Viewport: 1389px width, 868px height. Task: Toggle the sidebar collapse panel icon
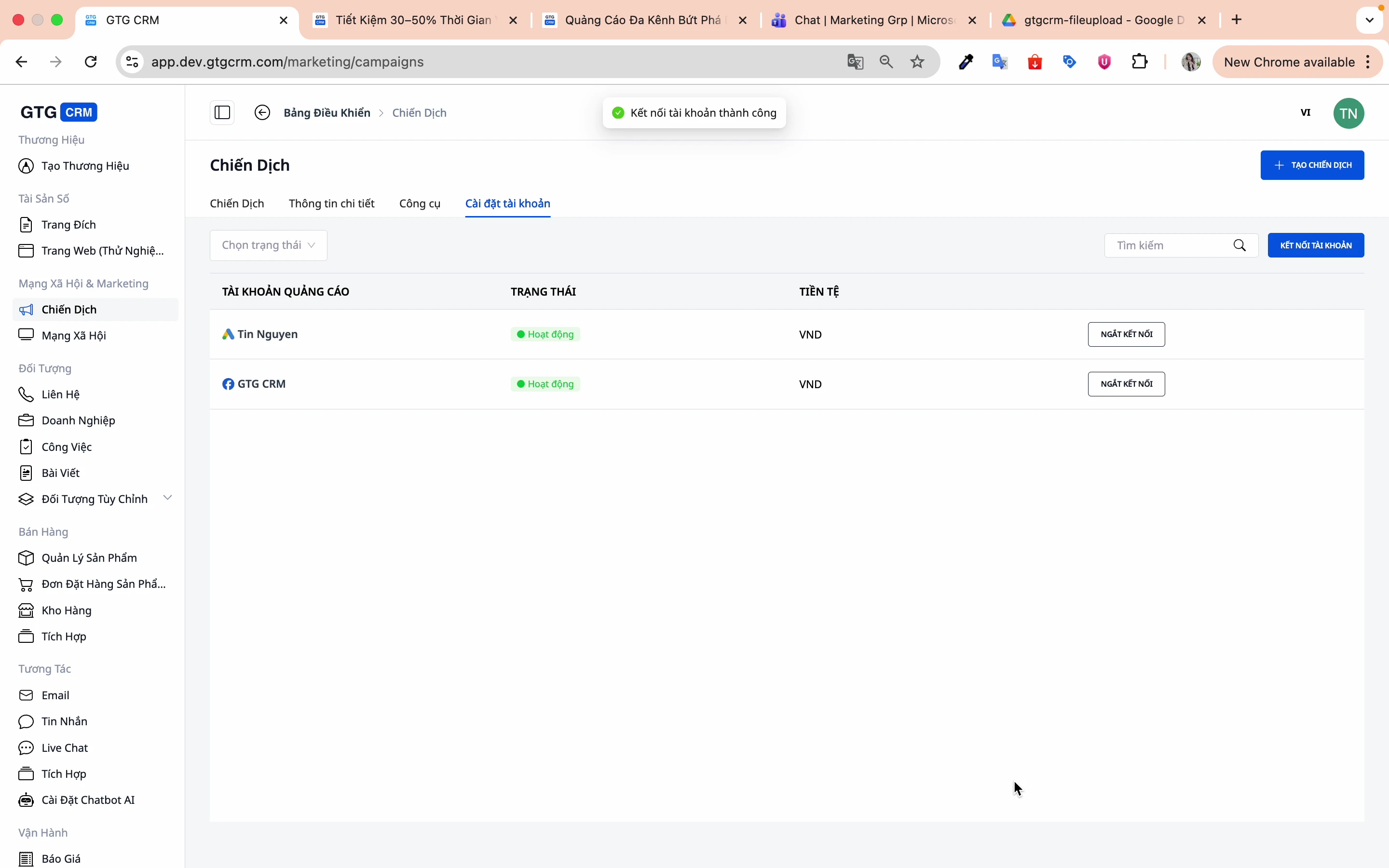point(222,112)
